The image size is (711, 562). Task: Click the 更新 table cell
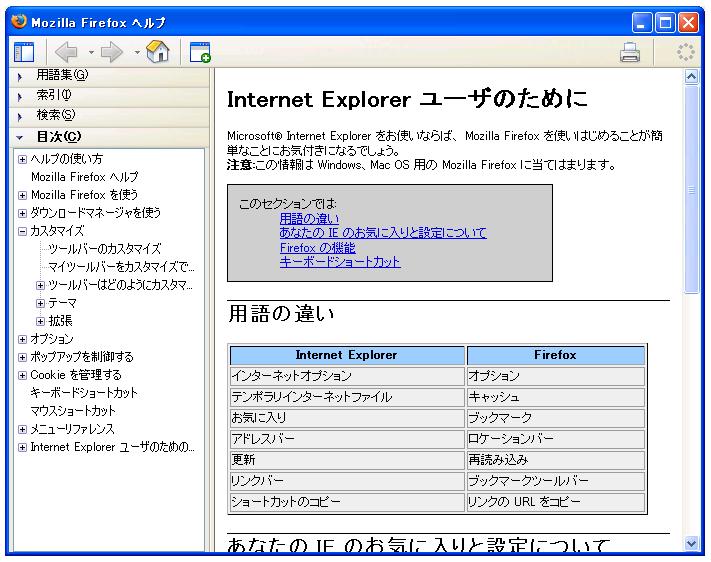coord(347,460)
